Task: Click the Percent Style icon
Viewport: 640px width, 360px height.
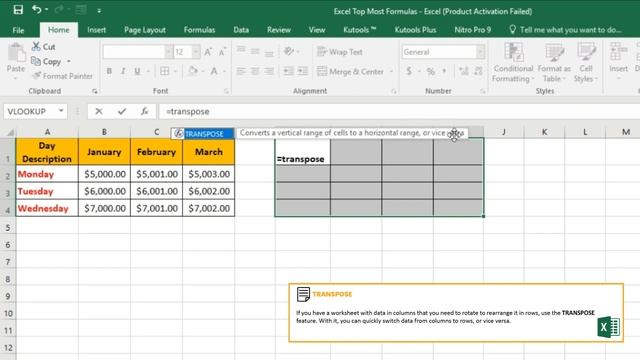Action: click(431, 71)
